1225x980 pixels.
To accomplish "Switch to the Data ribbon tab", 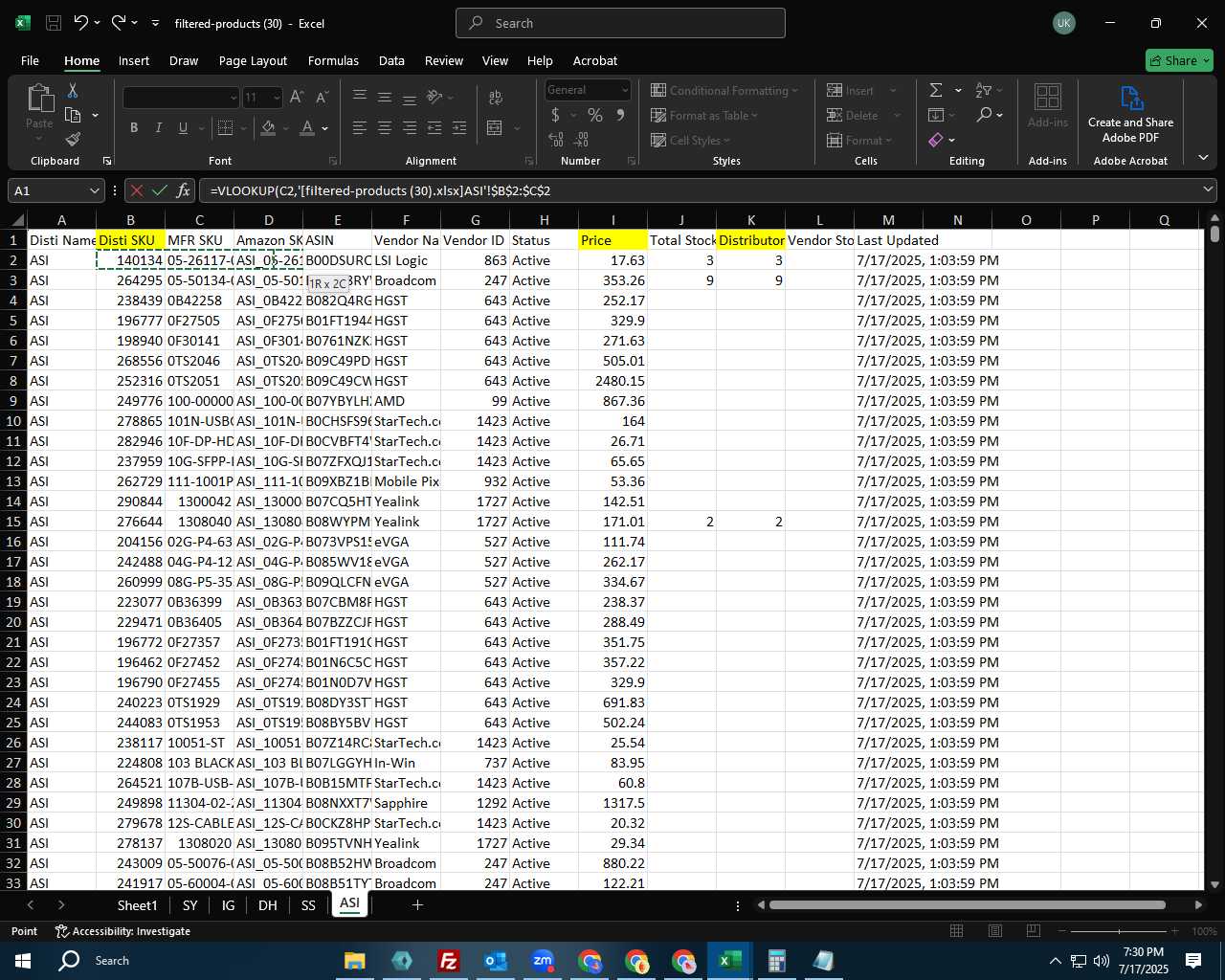I will [x=391, y=60].
